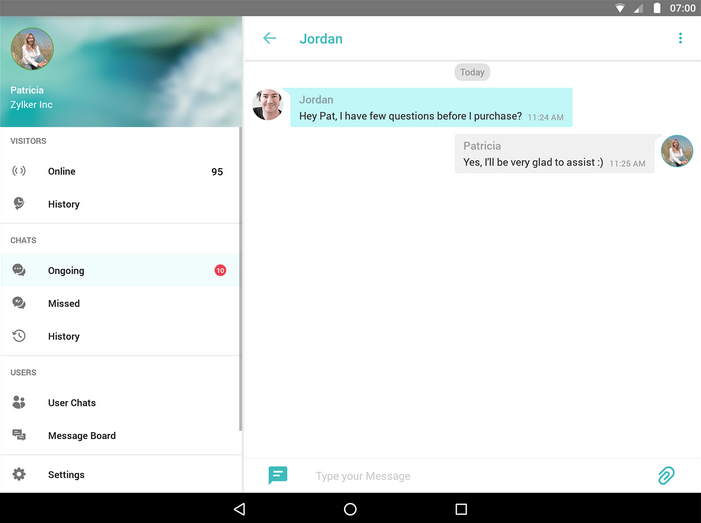Click the Chats History clock icon

point(19,336)
